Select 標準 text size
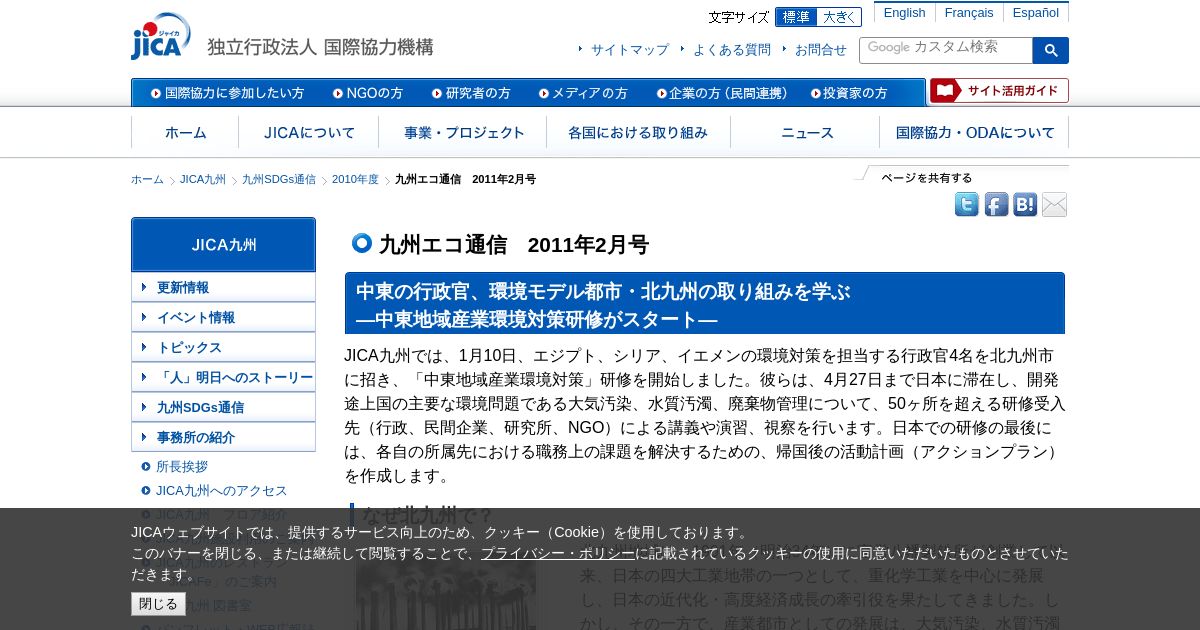Image resolution: width=1200 pixels, height=630 pixels. click(x=796, y=17)
